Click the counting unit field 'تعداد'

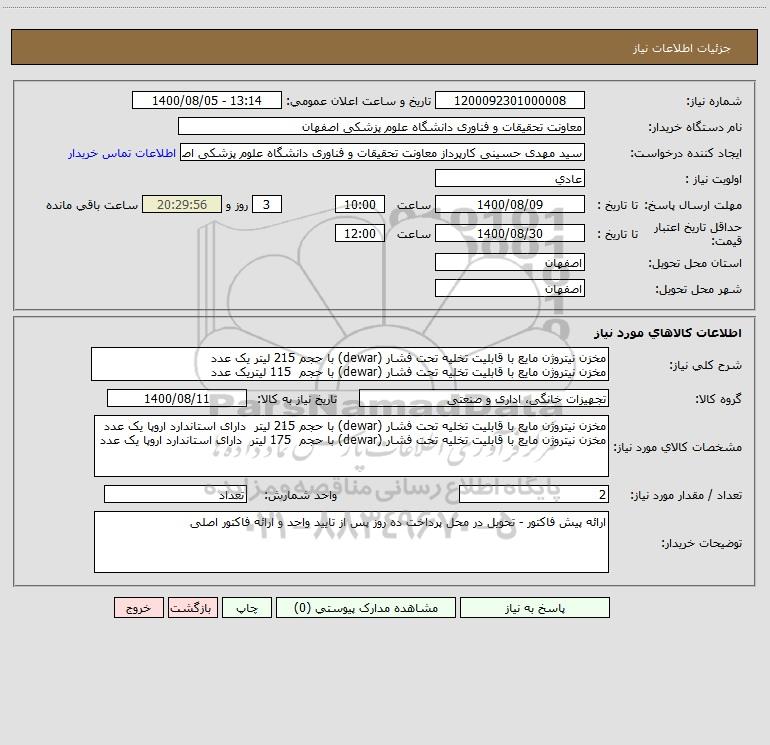(175, 495)
